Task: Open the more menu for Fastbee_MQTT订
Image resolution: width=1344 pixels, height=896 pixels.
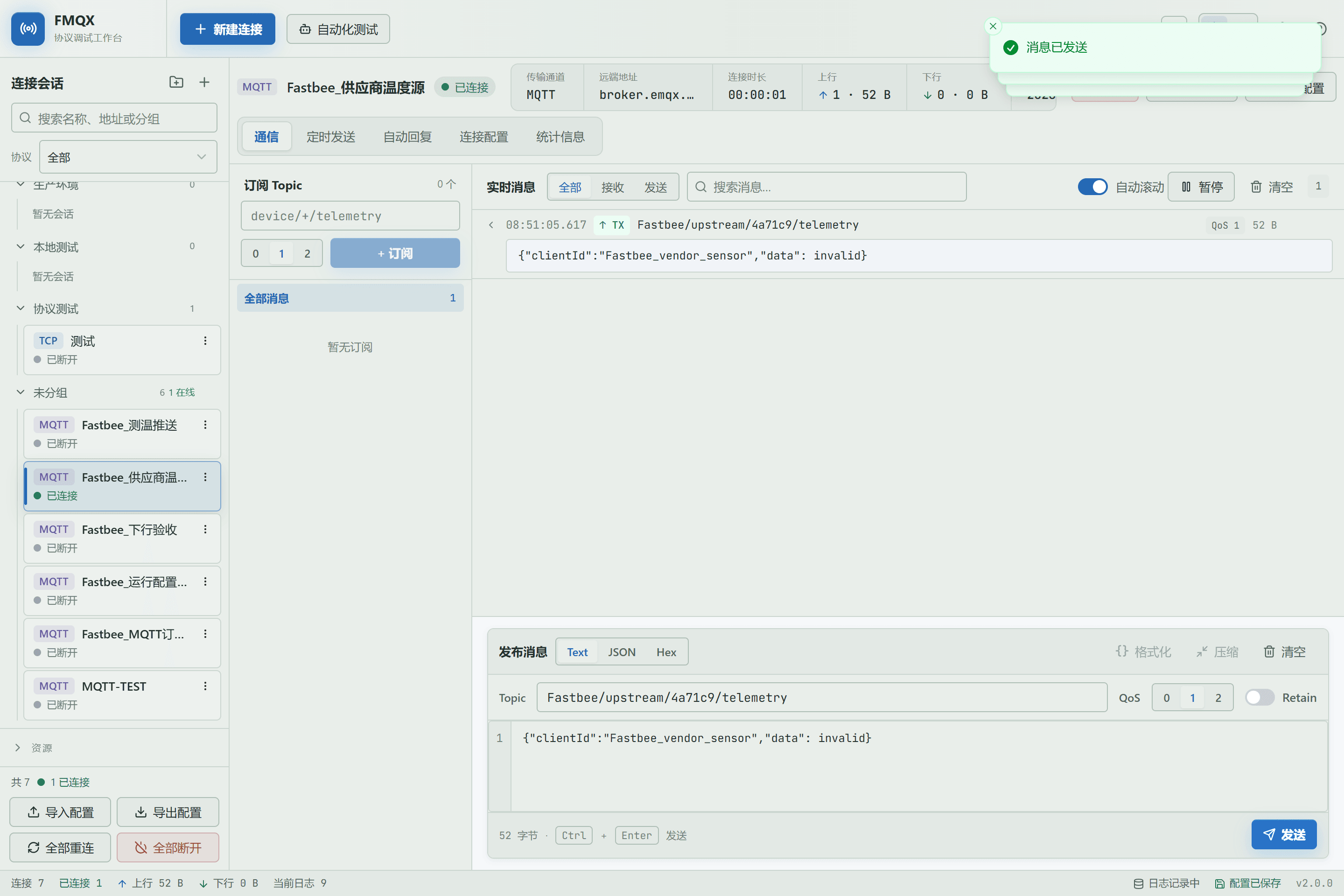Action: coord(205,634)
